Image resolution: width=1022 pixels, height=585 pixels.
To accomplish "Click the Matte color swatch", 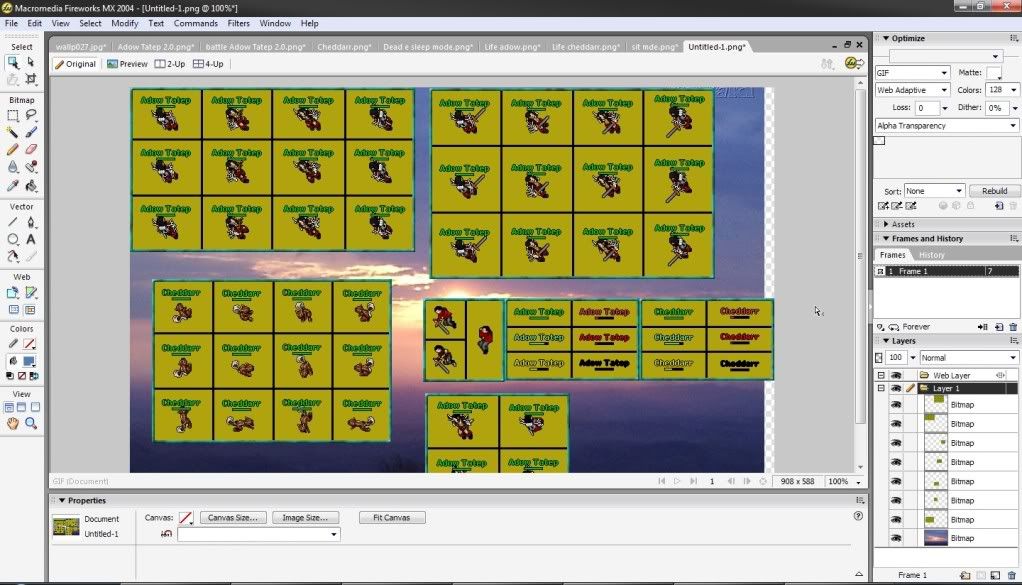I will 994,73.
